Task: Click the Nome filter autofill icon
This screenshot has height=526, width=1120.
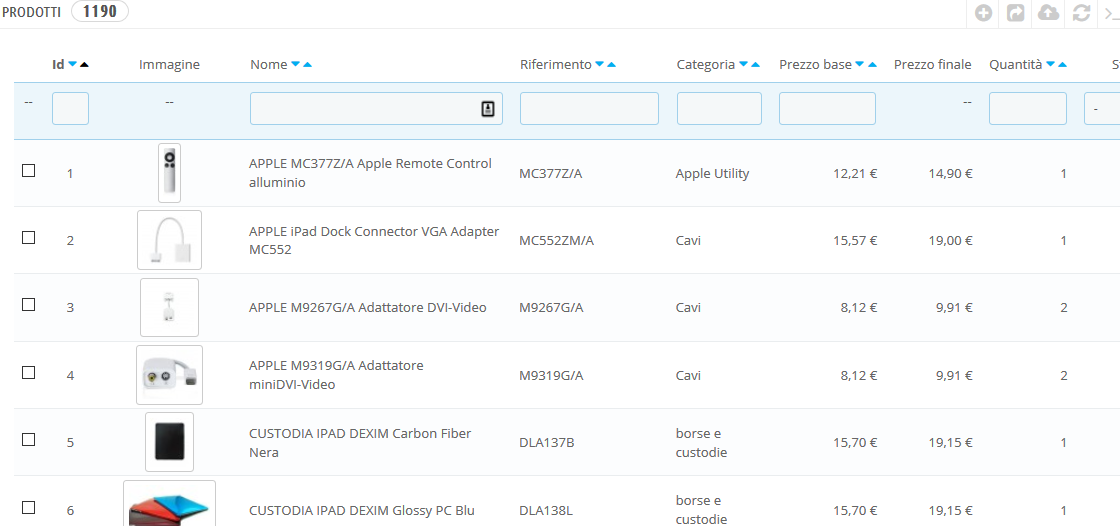Action: pyautogui.click(x=488, y=109)
